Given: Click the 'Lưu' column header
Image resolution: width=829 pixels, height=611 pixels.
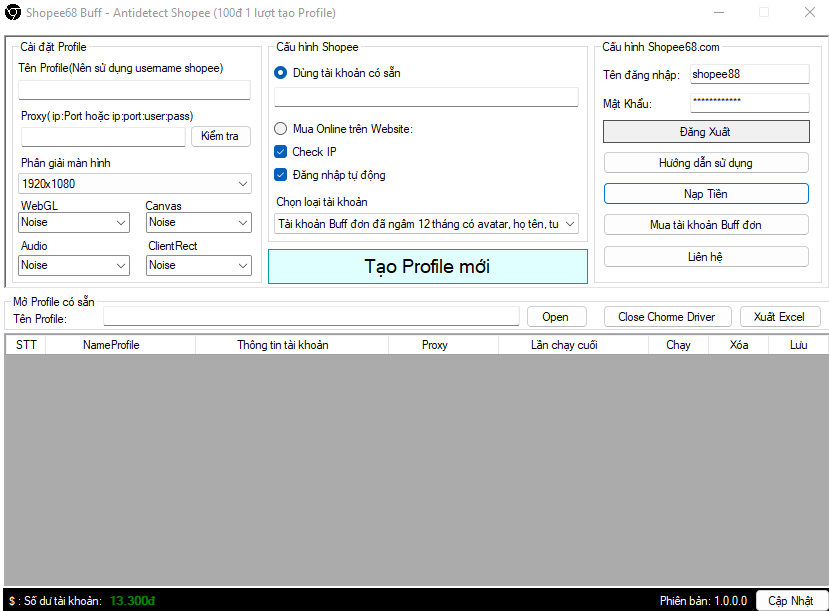Looking at the screenshot, I should point(799,345).
